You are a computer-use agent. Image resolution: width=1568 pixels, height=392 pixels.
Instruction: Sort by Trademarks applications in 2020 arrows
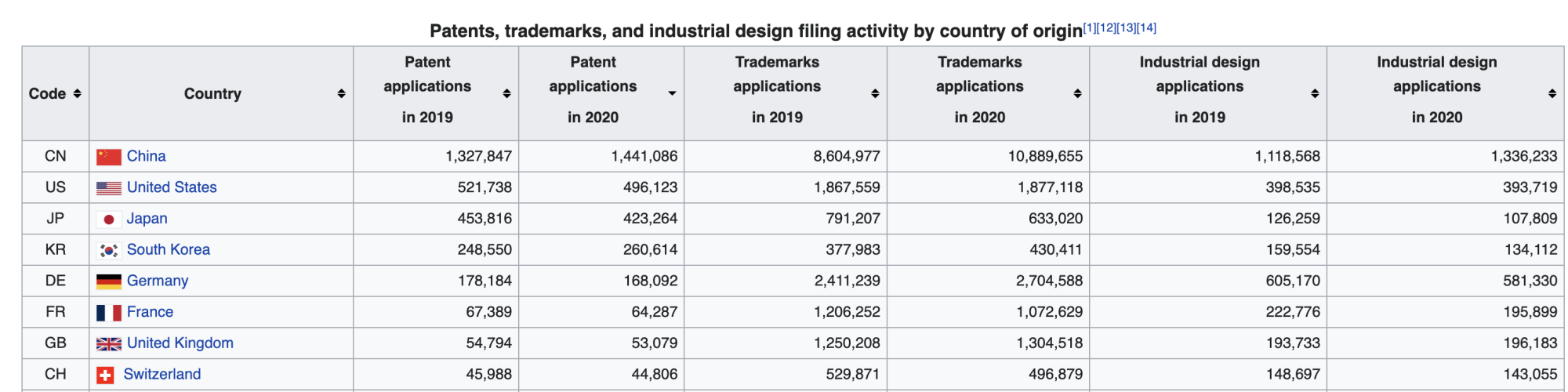click(x=1077, y=93)
